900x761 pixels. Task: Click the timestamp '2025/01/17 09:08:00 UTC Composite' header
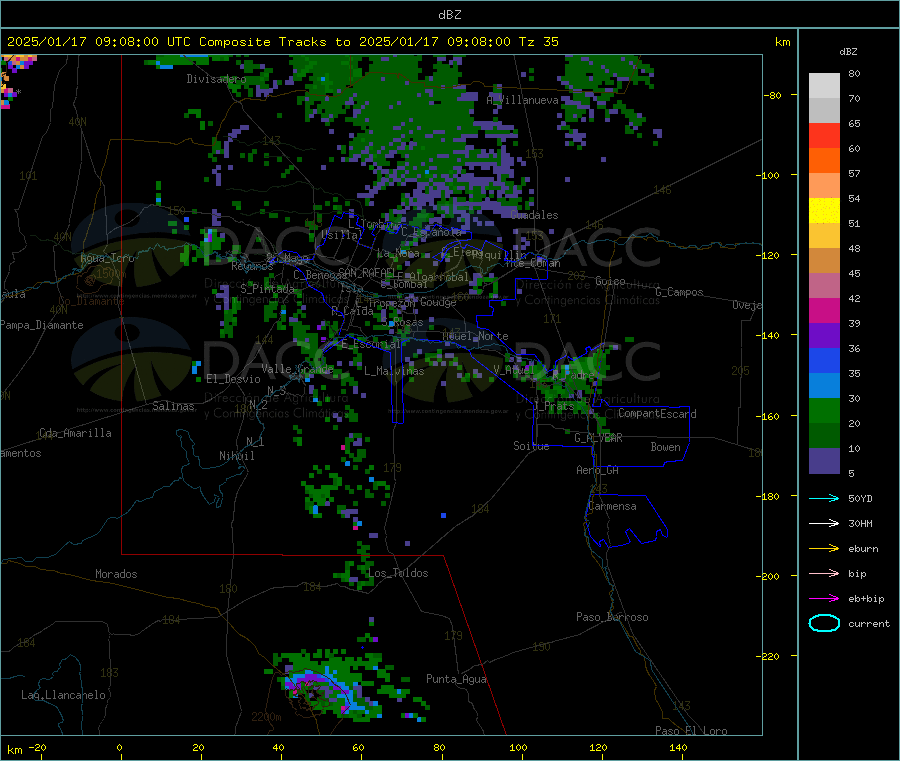tap(138, 42)
